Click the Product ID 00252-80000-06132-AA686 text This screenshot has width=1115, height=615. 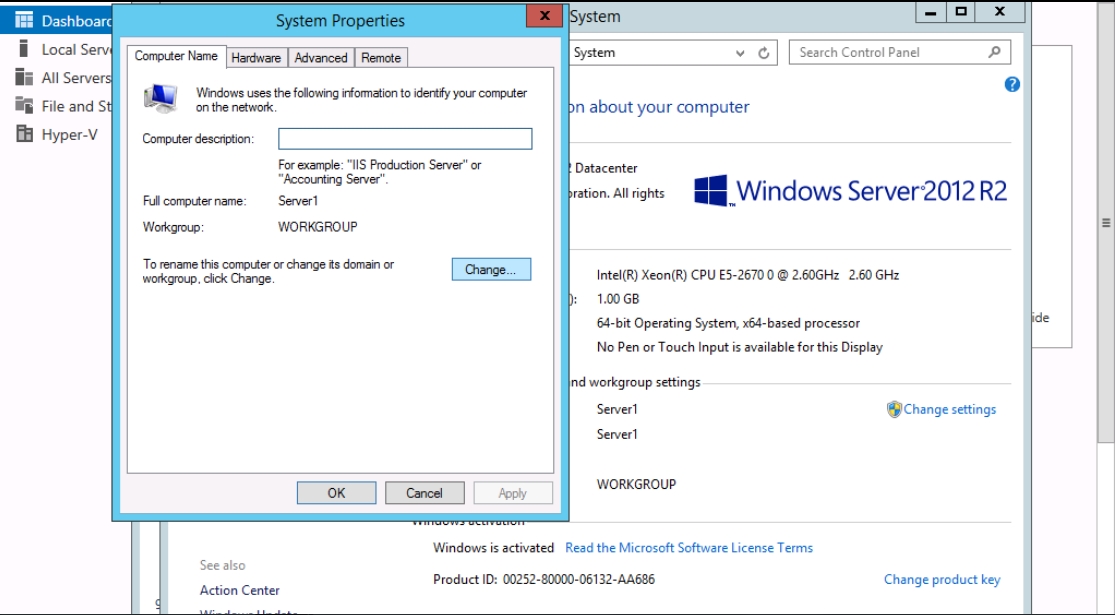pyautogui.click(x=544, y=579)
